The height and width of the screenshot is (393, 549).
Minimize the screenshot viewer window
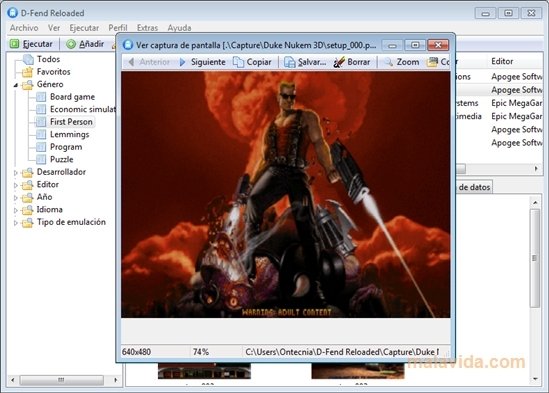coord(392,45)
